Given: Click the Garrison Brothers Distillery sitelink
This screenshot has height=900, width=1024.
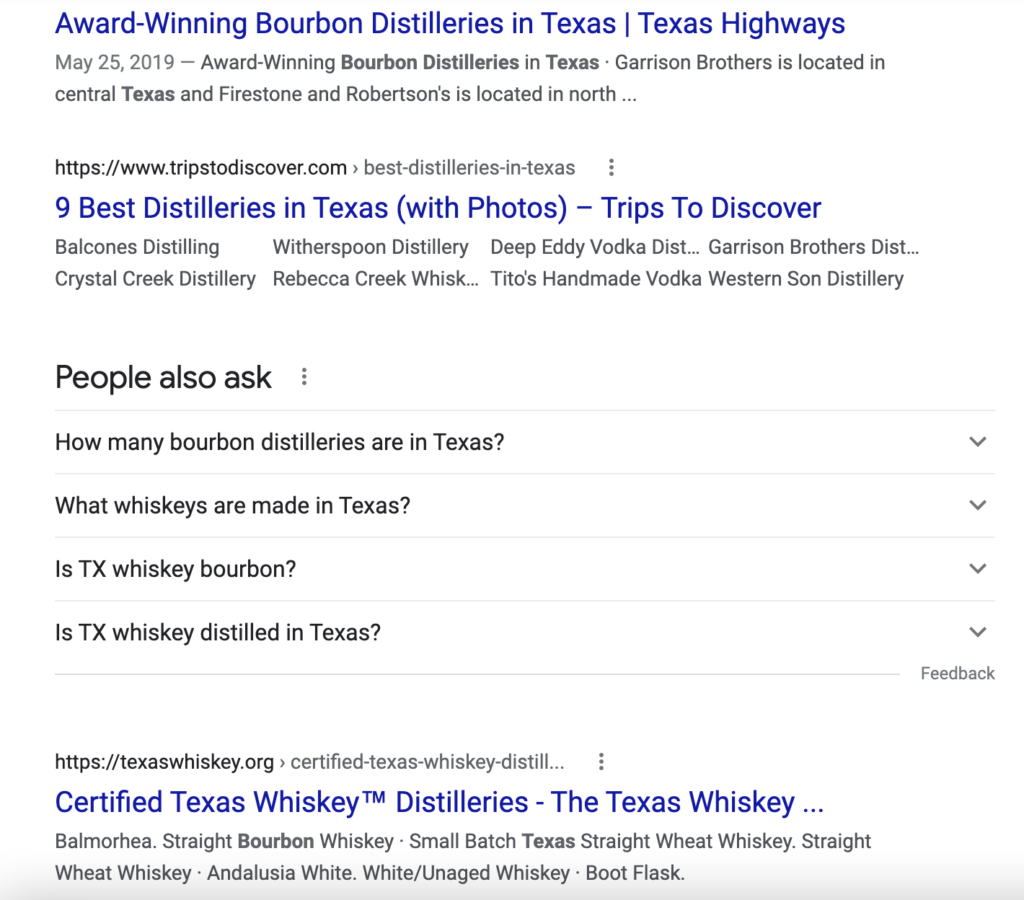Looking at the screenshot, I should click(x=812, y=247).
